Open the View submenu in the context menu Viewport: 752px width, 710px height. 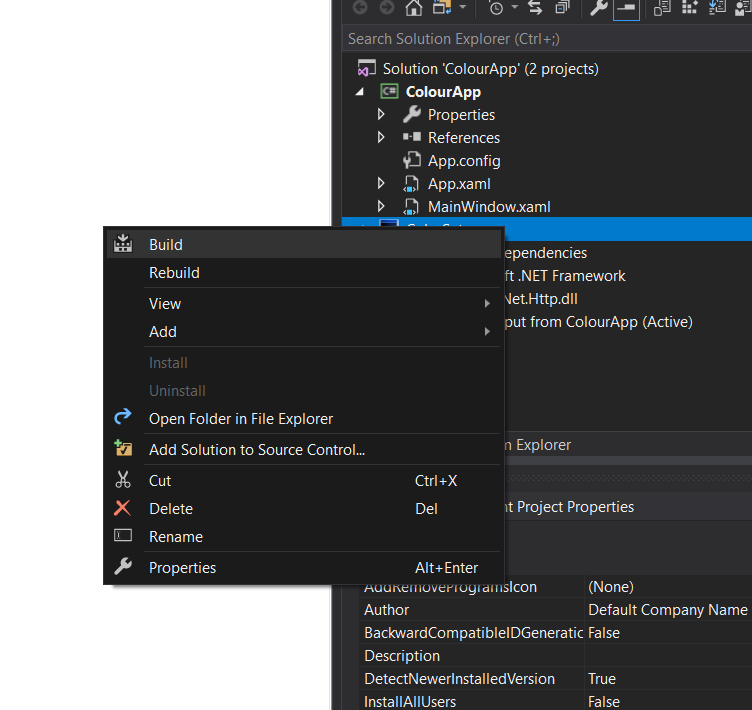tap(304, 304)
